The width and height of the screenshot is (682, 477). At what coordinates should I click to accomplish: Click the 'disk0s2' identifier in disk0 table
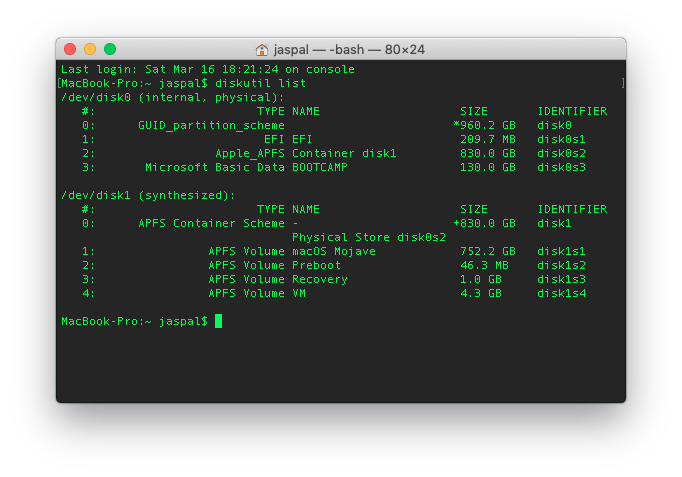(561, 153)
